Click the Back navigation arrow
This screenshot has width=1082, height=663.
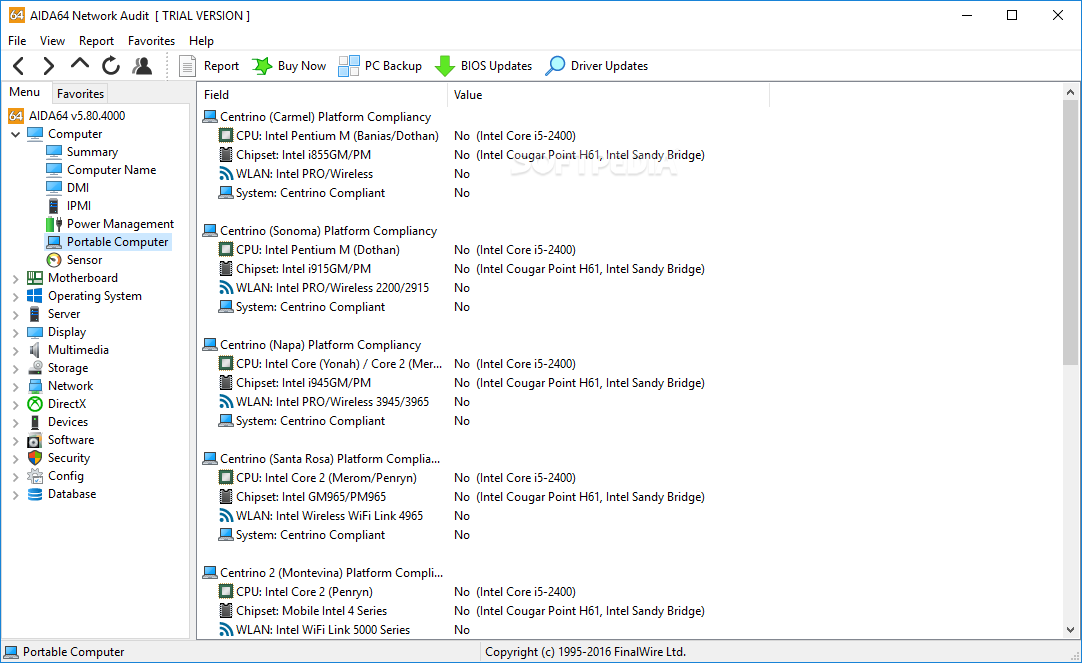click(x=19, y=66)
